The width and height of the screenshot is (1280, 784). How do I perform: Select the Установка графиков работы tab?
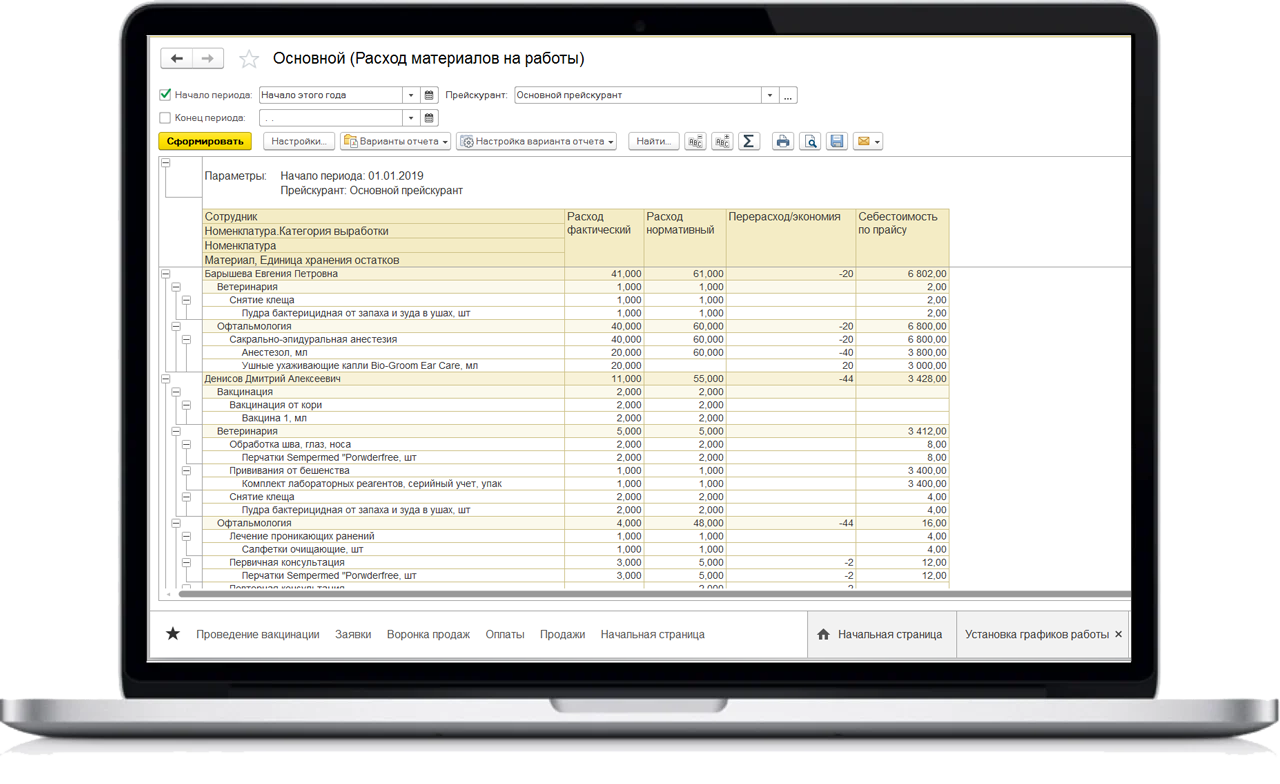pos(1036,635)
